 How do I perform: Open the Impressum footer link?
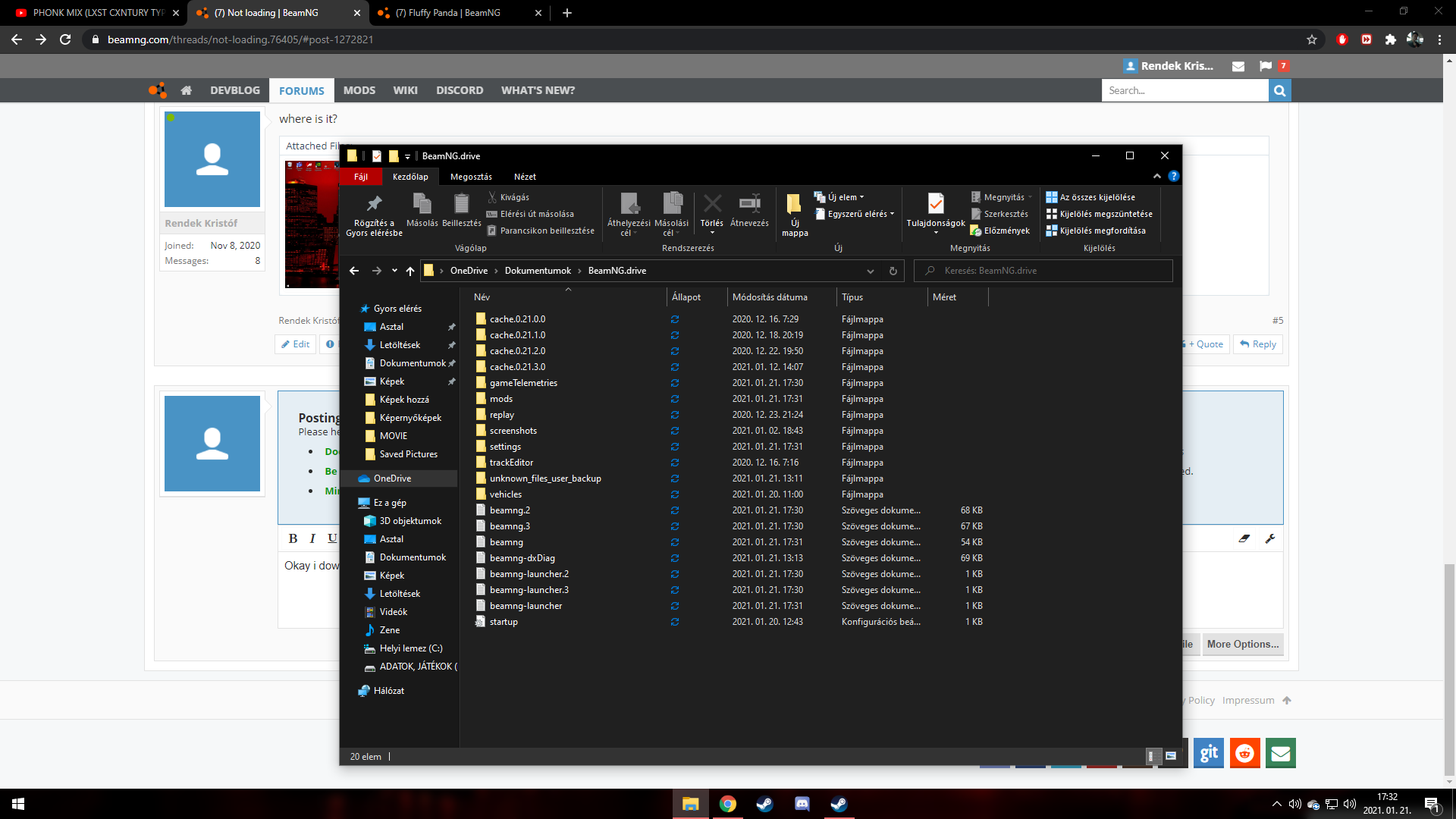(1248, 700)
